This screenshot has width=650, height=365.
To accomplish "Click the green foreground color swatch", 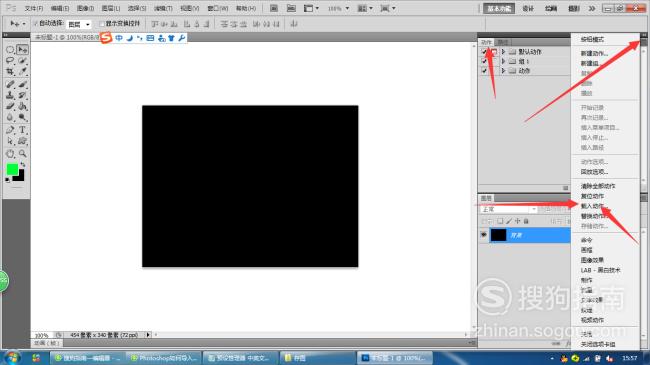I will tap(12, 169).
